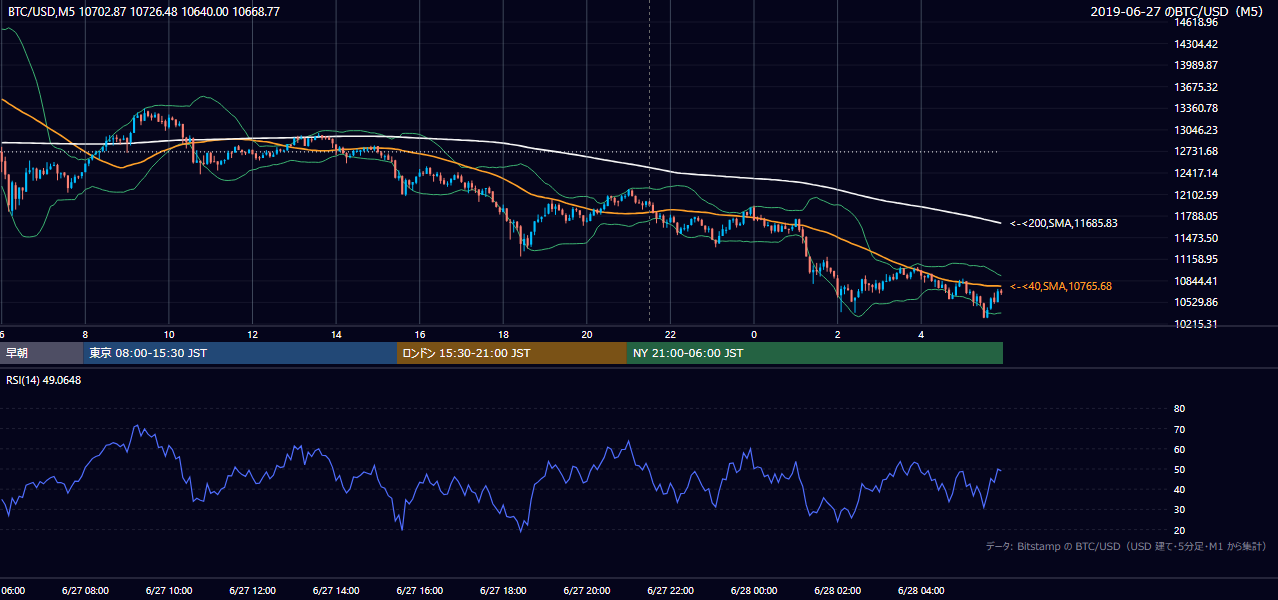
Task: Click hour label 8 under price chart
Action: pos(85,335)
